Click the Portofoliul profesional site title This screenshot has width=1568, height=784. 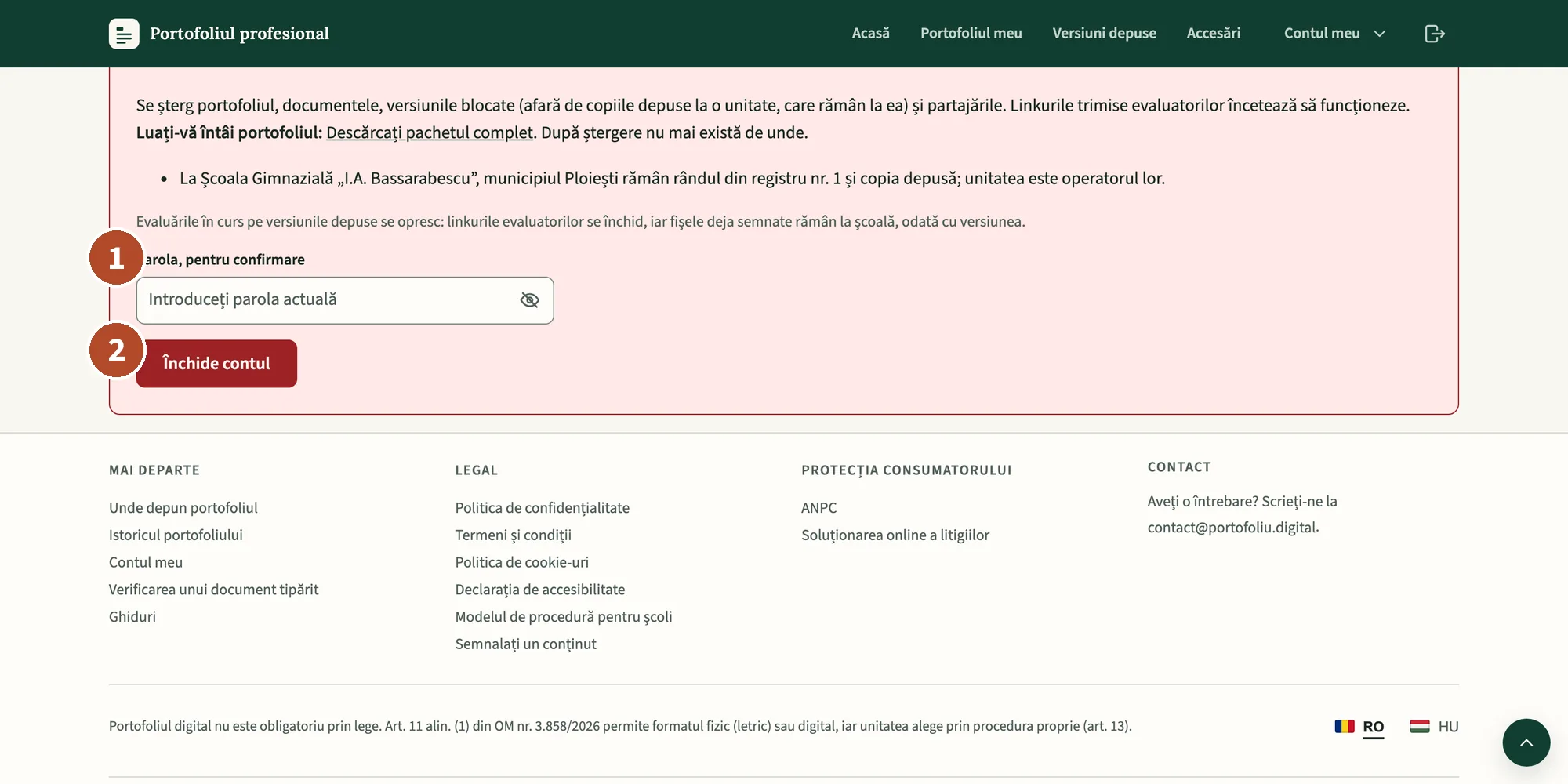(239, 34)
